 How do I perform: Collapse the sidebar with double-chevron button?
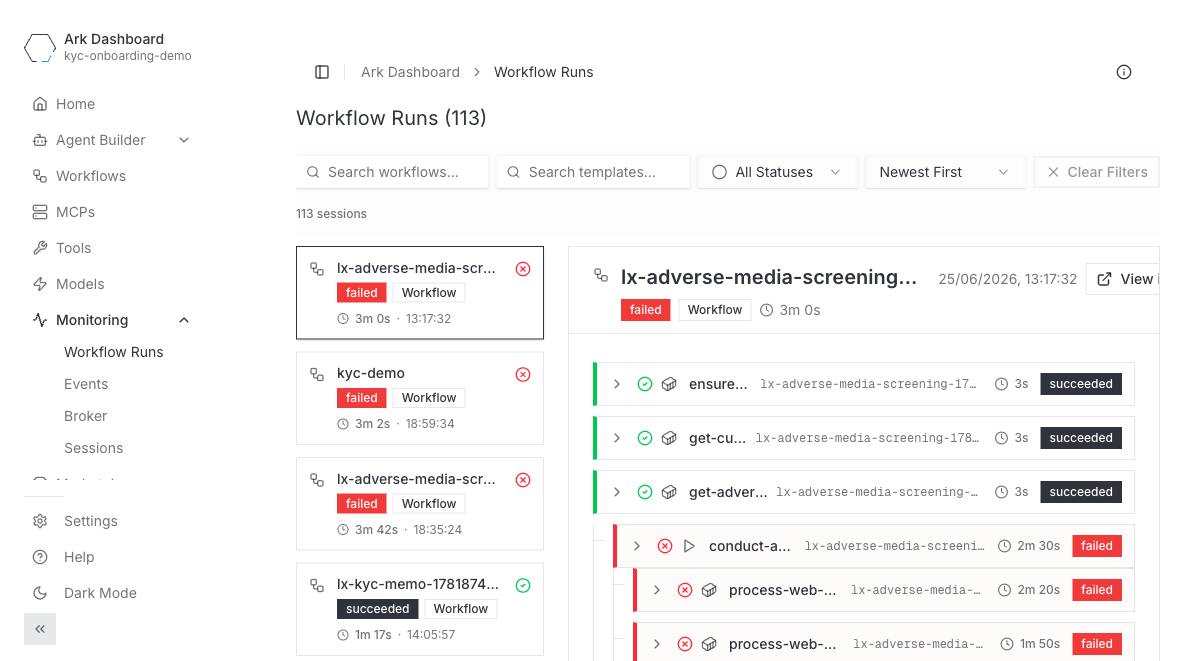(40, 629)
